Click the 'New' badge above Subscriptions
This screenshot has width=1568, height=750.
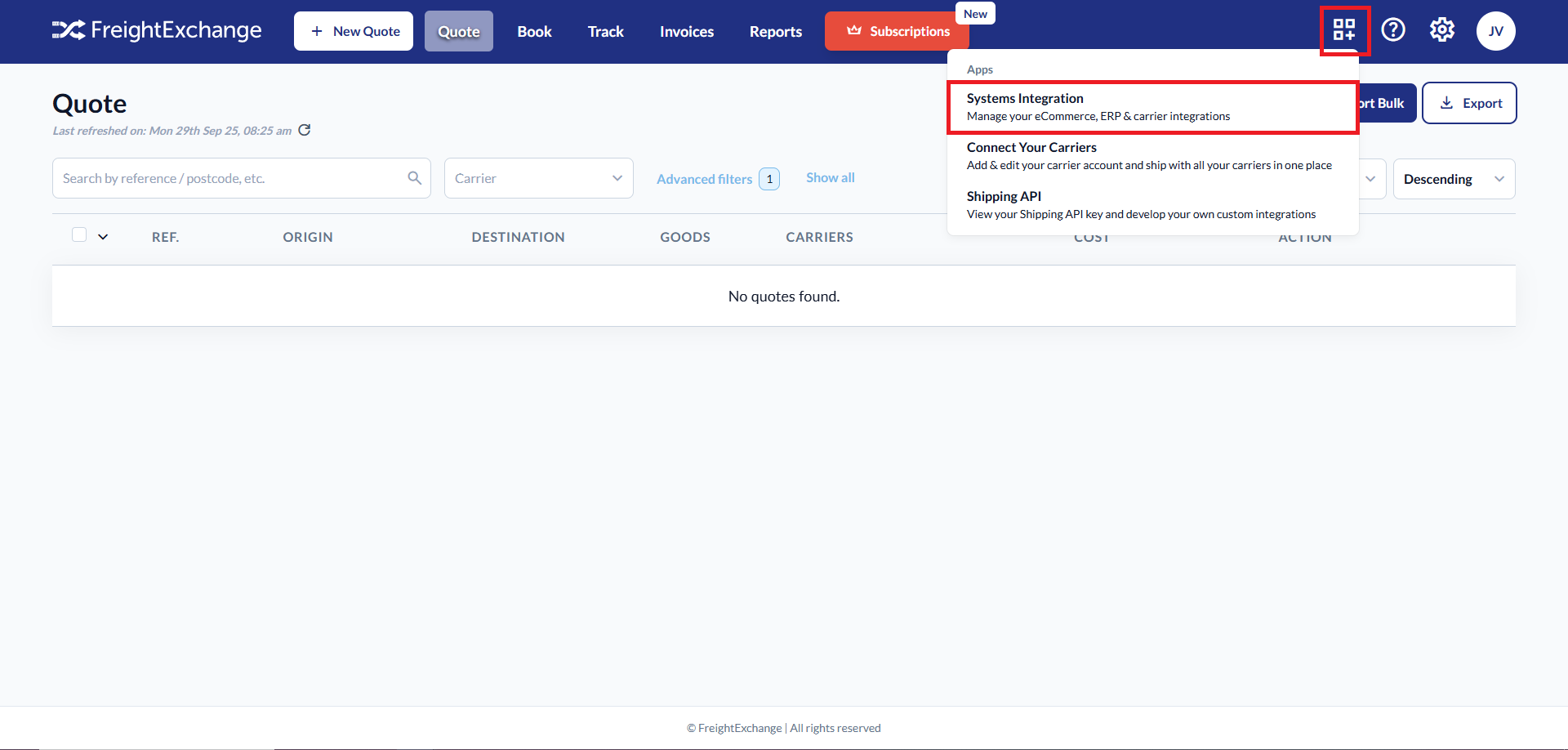pos(975,14)
